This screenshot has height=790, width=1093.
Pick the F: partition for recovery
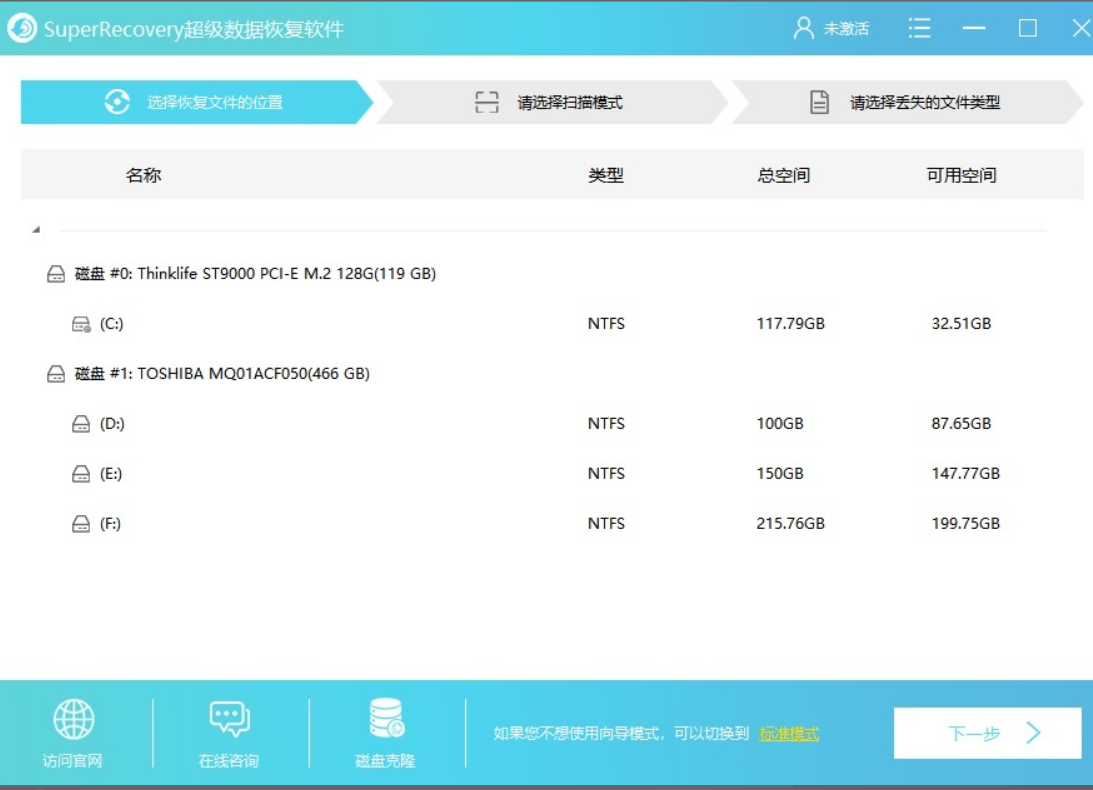[111, 524]
